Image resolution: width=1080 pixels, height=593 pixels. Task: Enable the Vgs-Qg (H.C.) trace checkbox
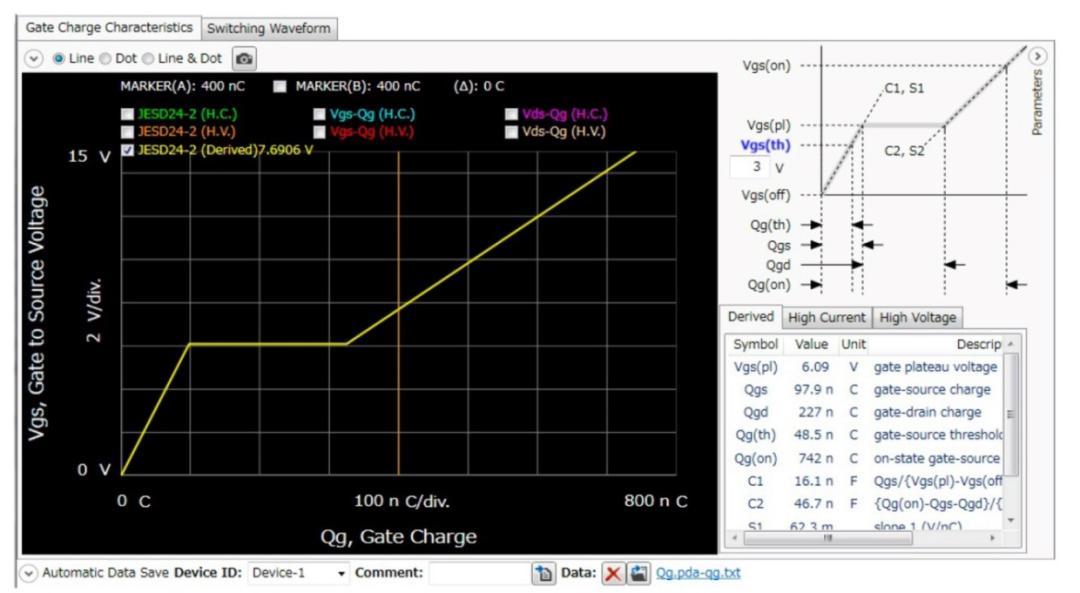click(319, 115)
